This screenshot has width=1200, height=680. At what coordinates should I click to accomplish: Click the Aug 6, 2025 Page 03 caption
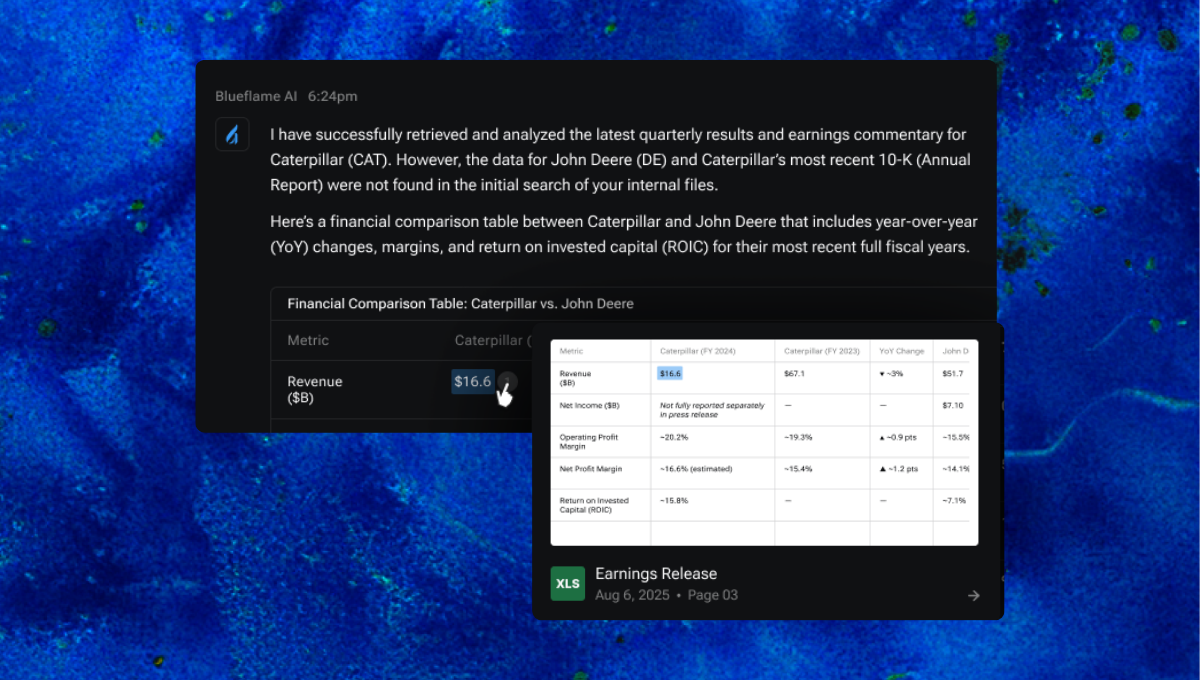coord(666,595)
